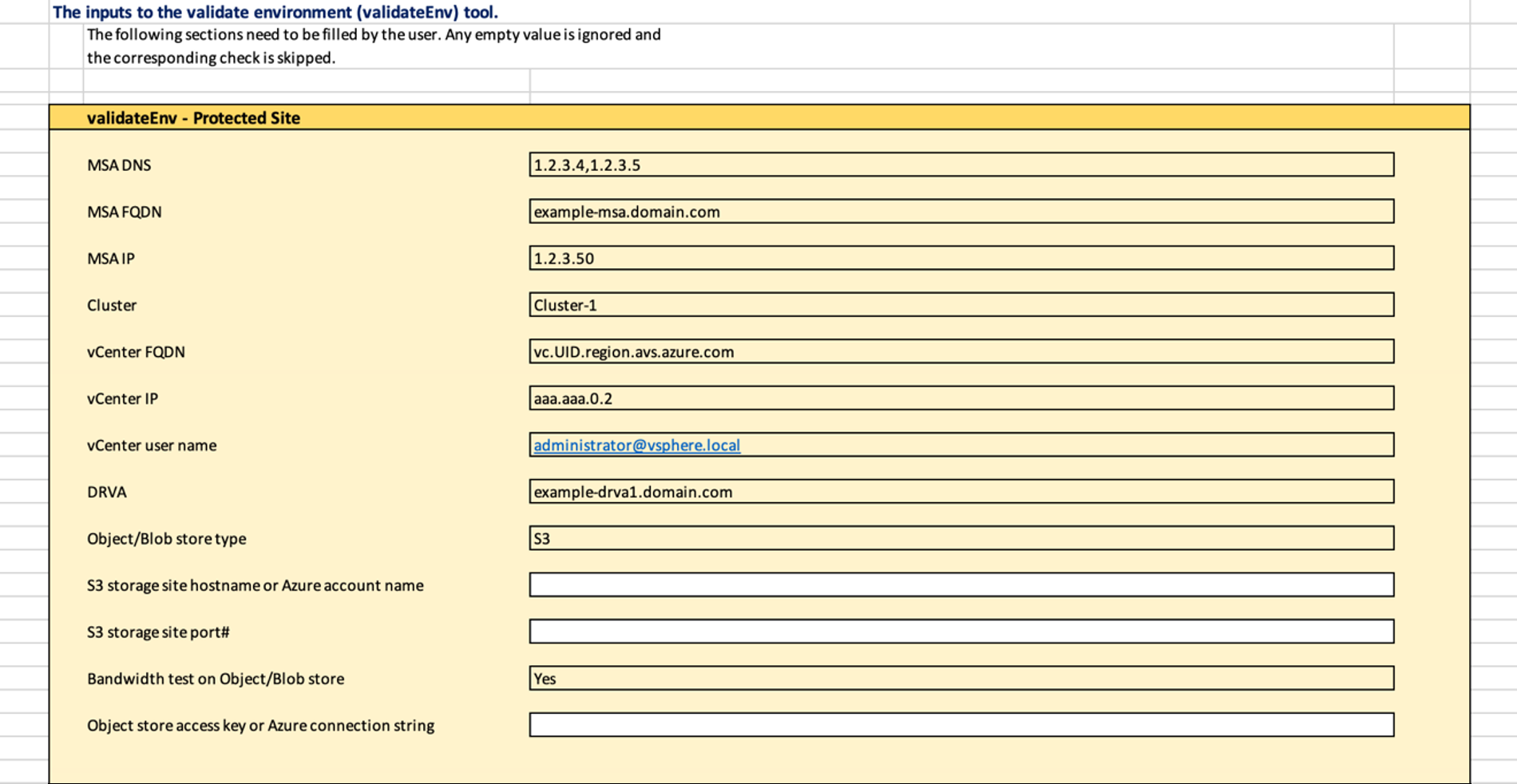
Task: Click the vCenter user name label
Action: point(152,445)
